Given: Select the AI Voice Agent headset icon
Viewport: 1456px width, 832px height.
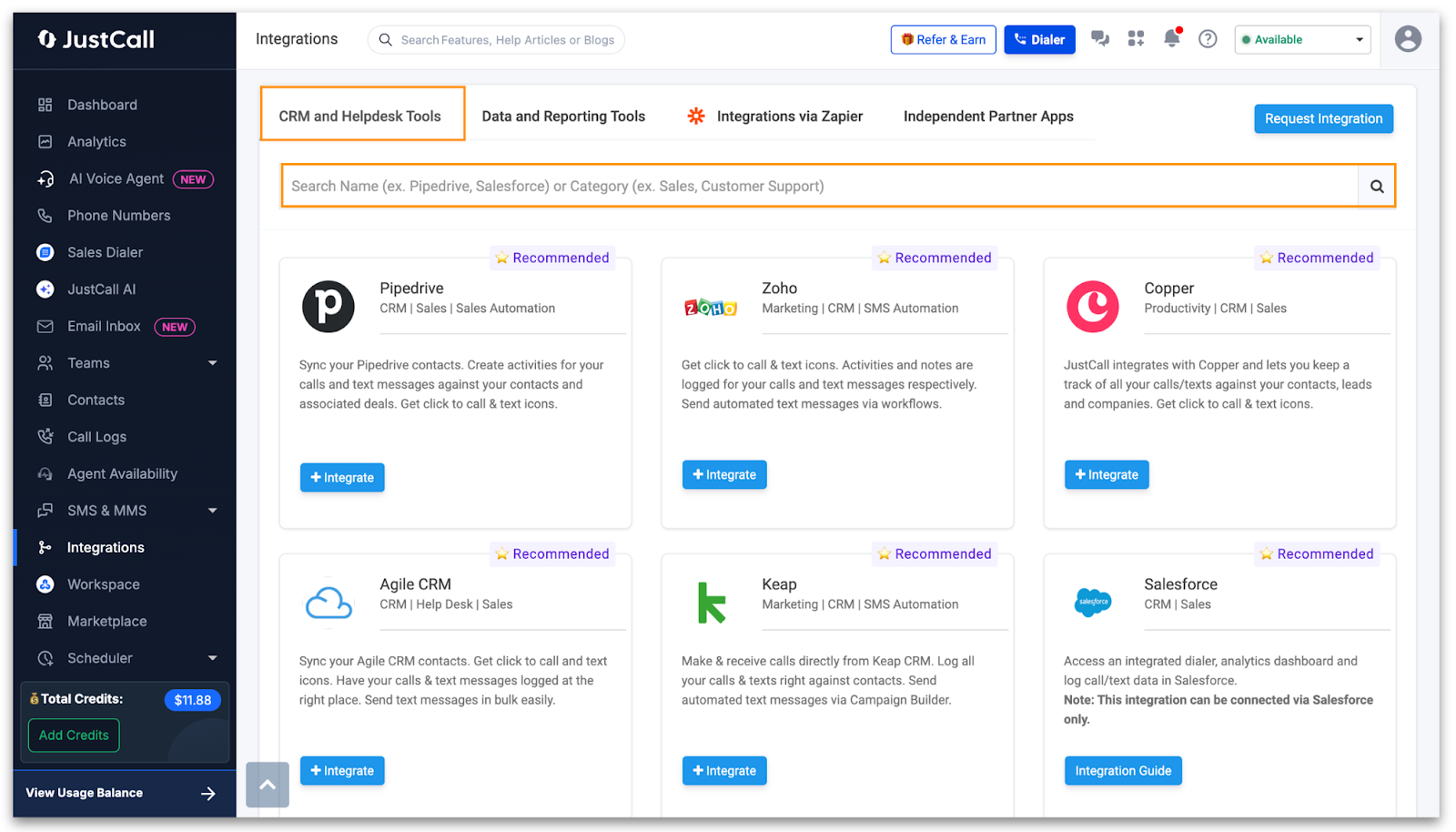Looking at the screenshot, I should [x=45, y=178].
